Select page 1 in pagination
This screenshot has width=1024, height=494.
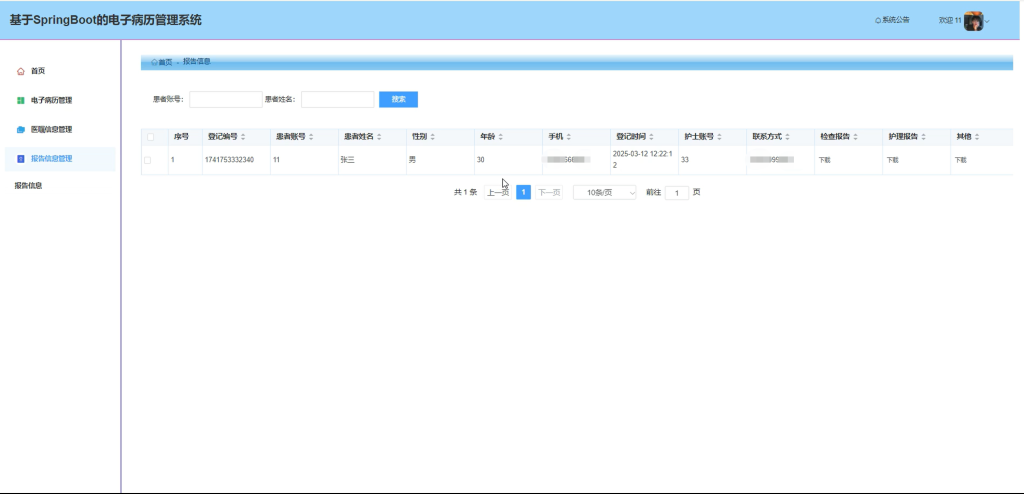click(523, 193)
